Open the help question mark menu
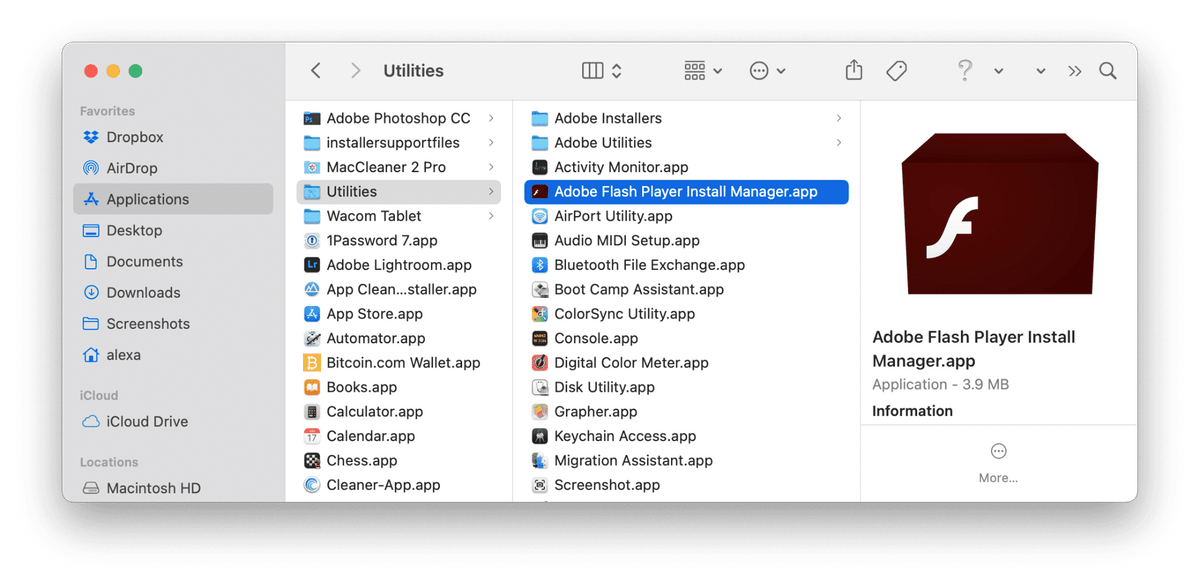This screenshot has width=1200, height=585. click(964, 70)
